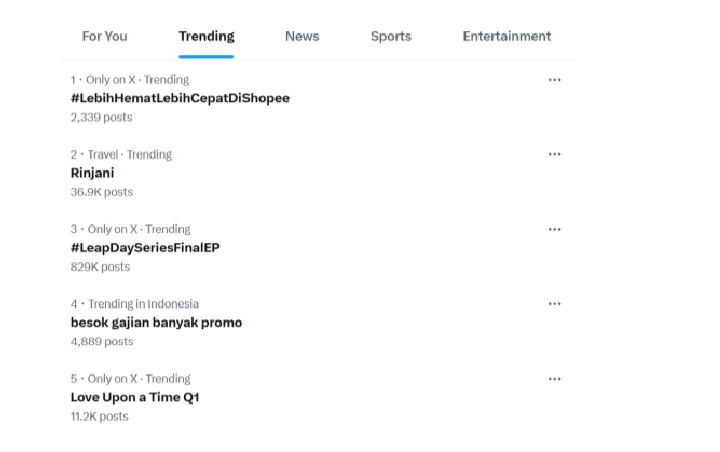Switch to the For You tab

coord(105,36)
